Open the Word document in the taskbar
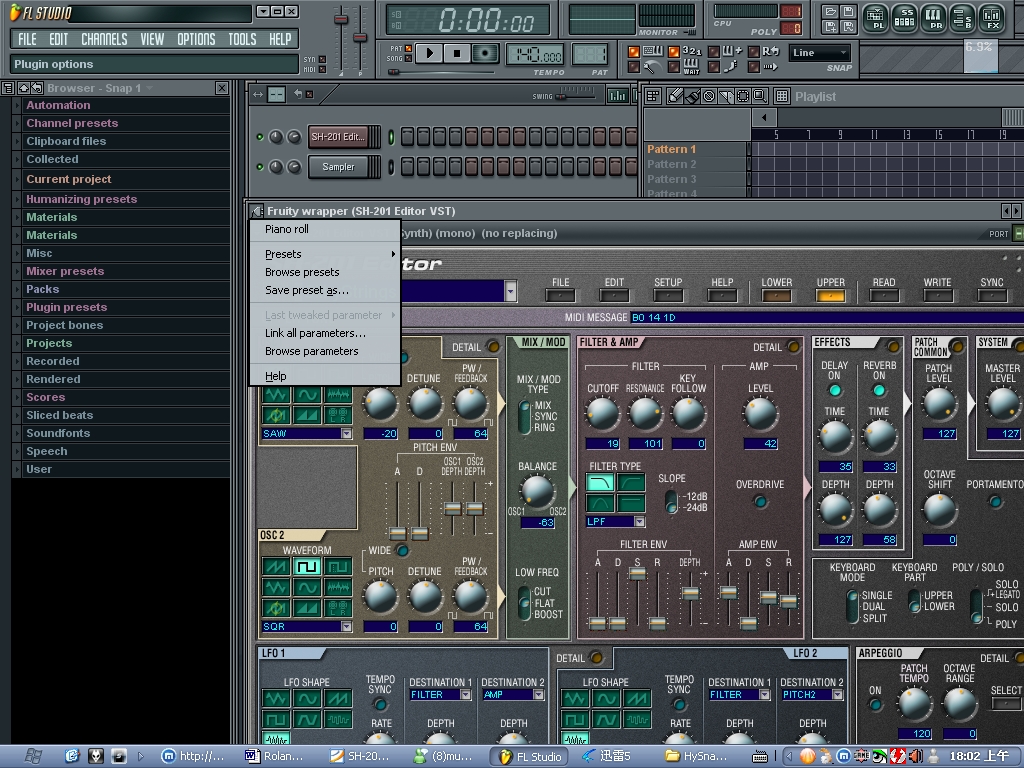Viewport: 1024px width, 768px height. tap(274, 756)
